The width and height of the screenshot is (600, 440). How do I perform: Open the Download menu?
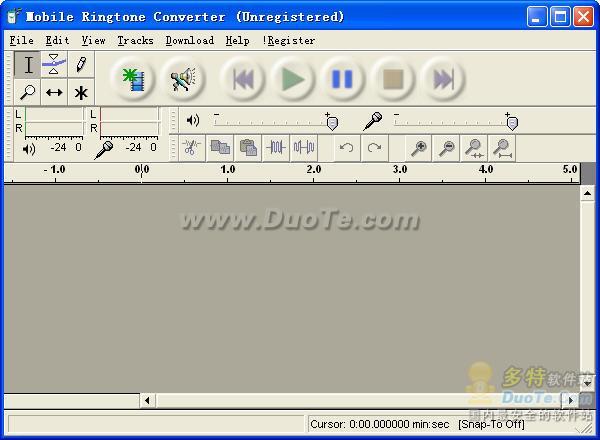click(x=190, y=40)
